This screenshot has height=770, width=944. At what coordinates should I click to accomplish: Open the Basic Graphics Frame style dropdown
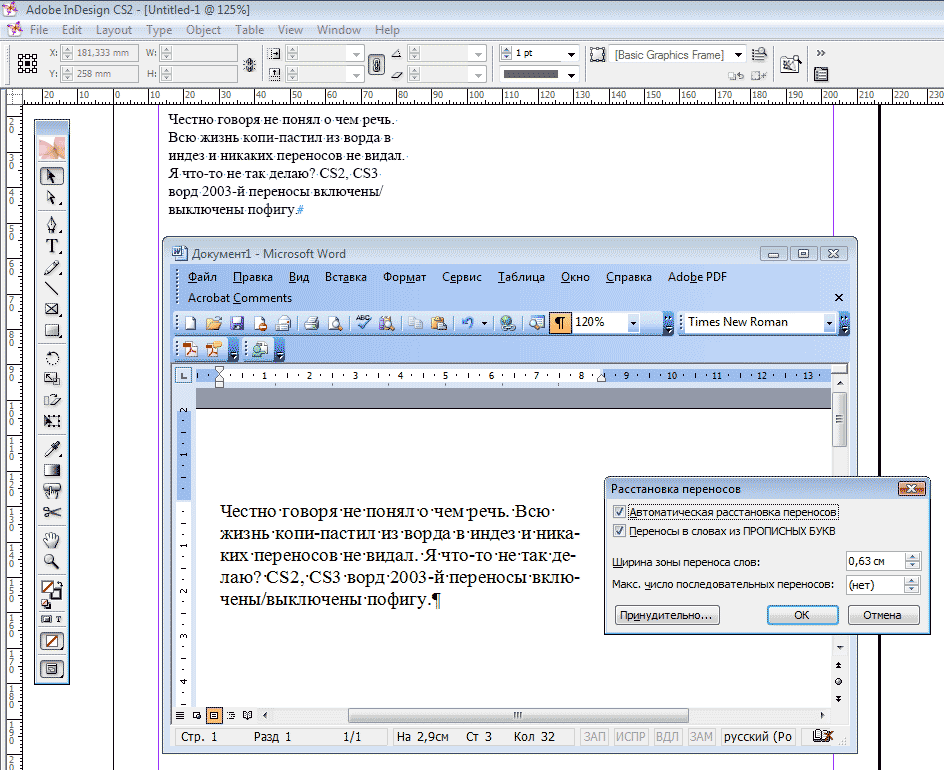(x=738, y=55)
